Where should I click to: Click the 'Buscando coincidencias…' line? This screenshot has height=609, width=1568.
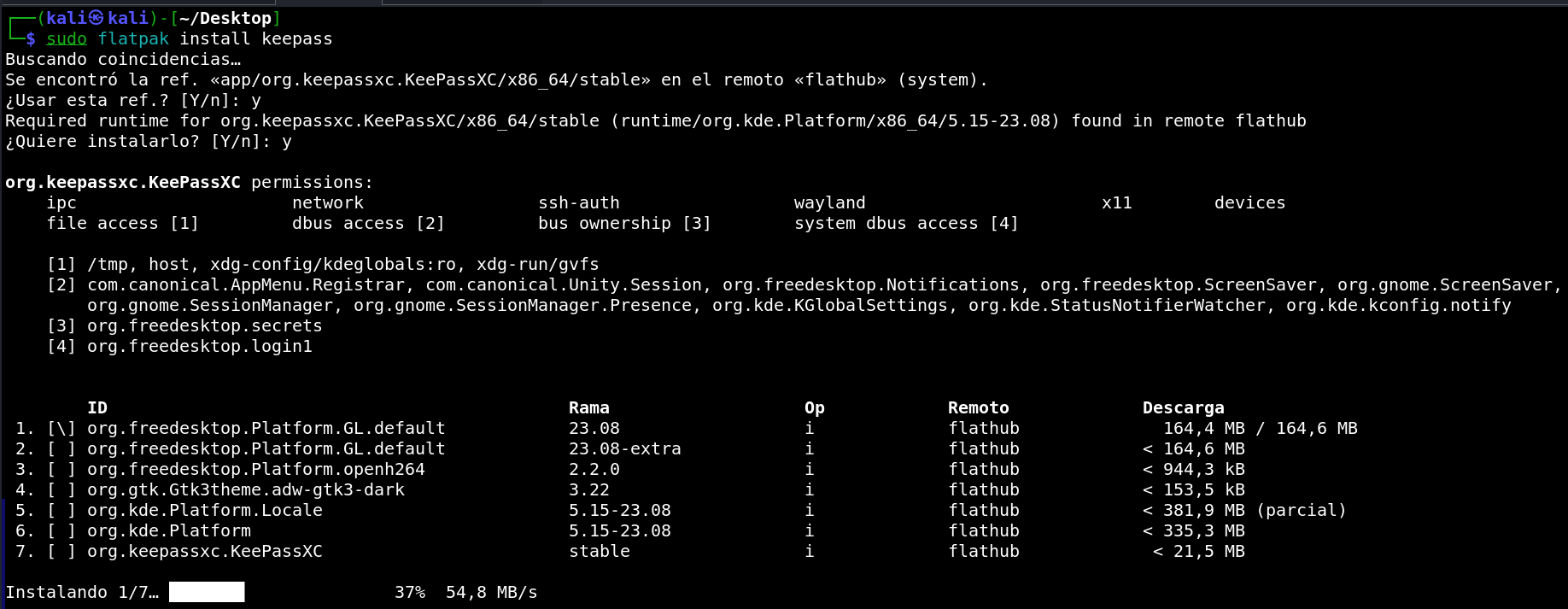click(123, 59)
